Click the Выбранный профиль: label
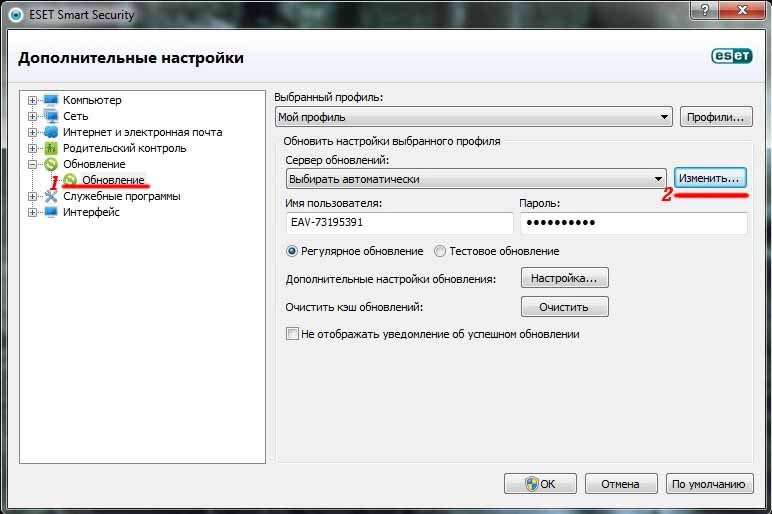 coord(328,97)
